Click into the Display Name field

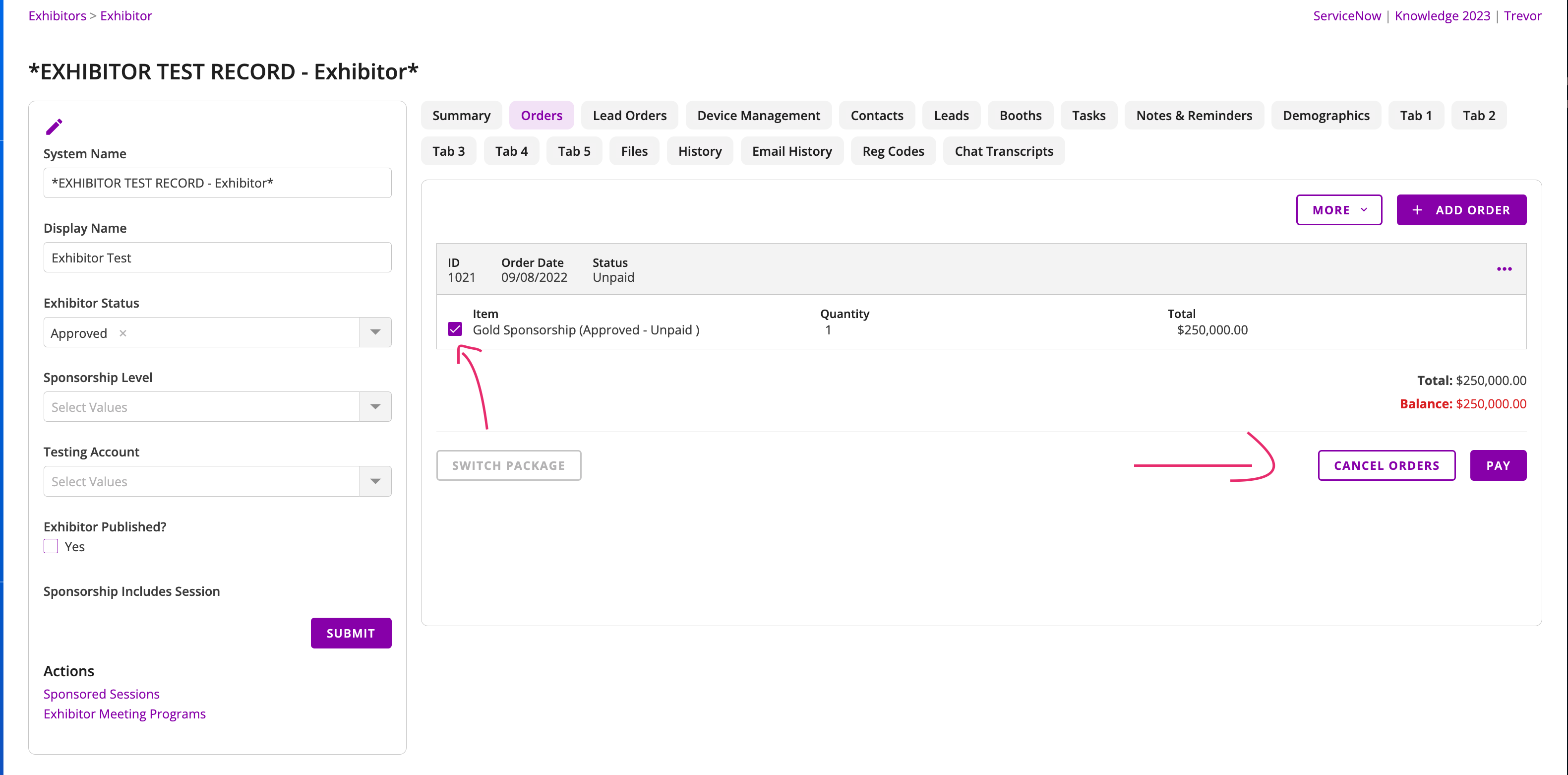click(x=217, y=258)
